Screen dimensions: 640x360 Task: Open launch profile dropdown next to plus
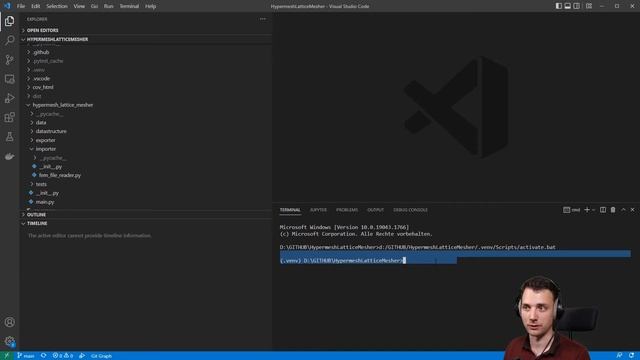[x=593, y=210]
